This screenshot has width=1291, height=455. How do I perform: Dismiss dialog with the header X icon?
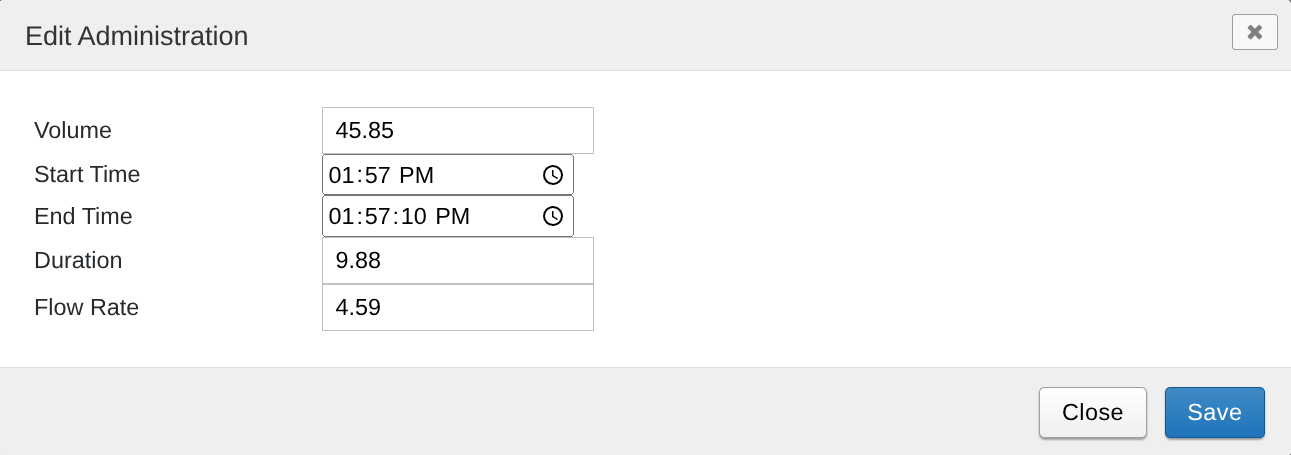pyautogui.click(x=1254, y=32)
